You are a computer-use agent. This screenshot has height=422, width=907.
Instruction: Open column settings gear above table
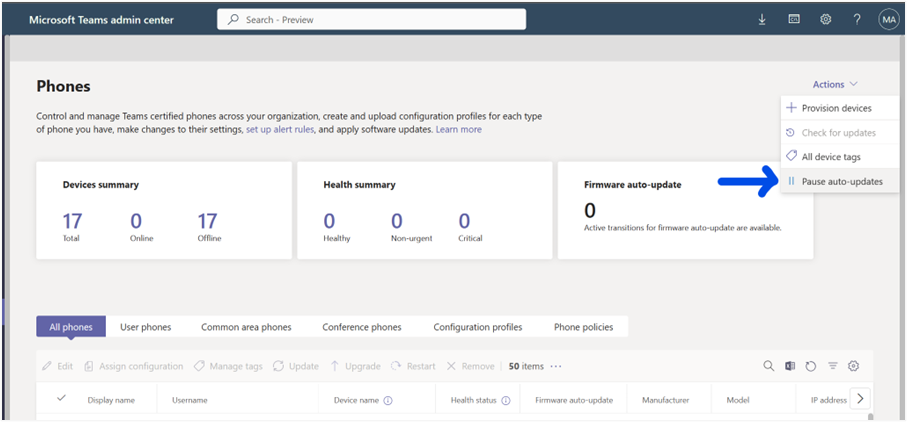point(853,367)
